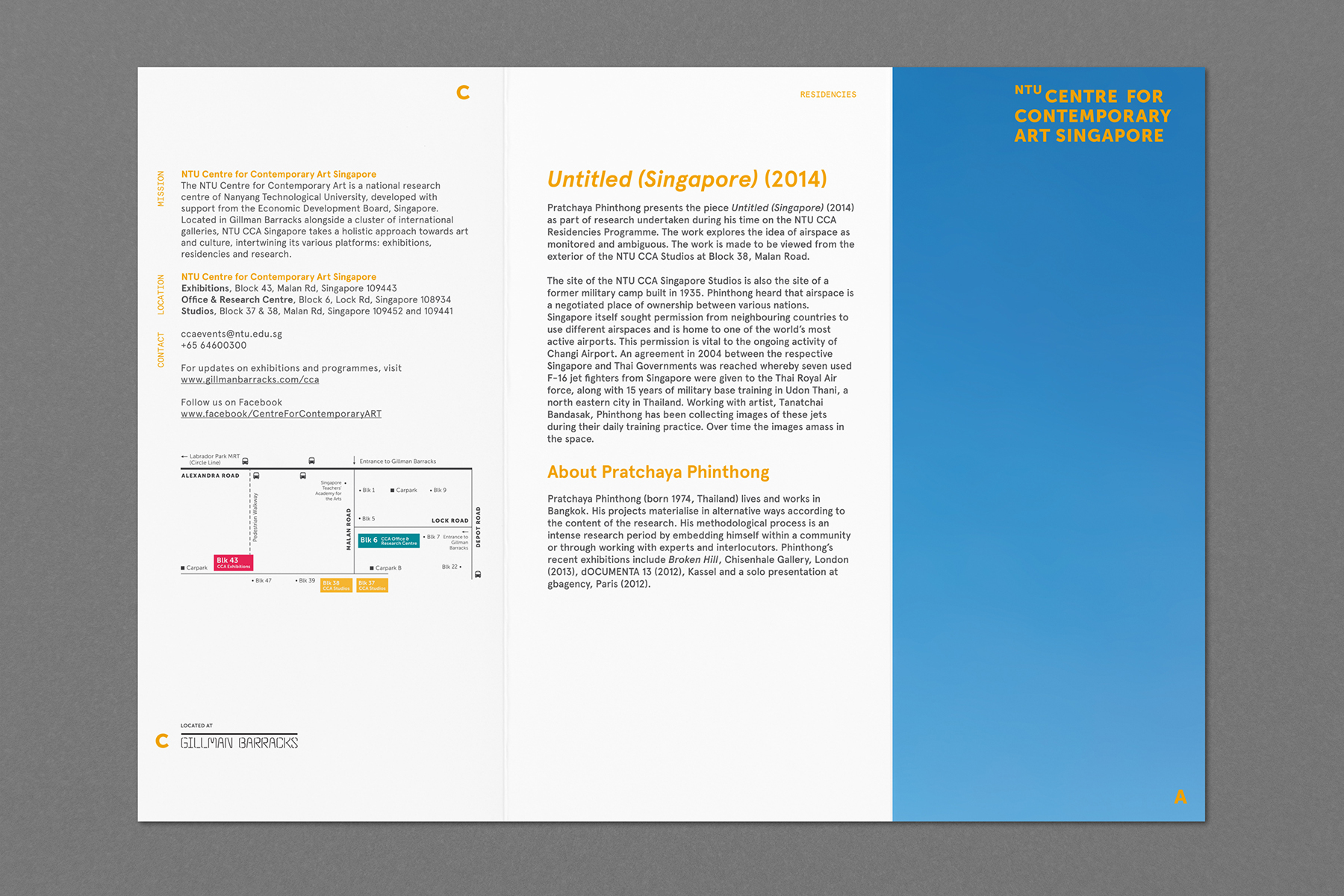This screenshot has width=1344, height=896.
Task: Click the blue gradient cover panel image
Action: 1048,444
